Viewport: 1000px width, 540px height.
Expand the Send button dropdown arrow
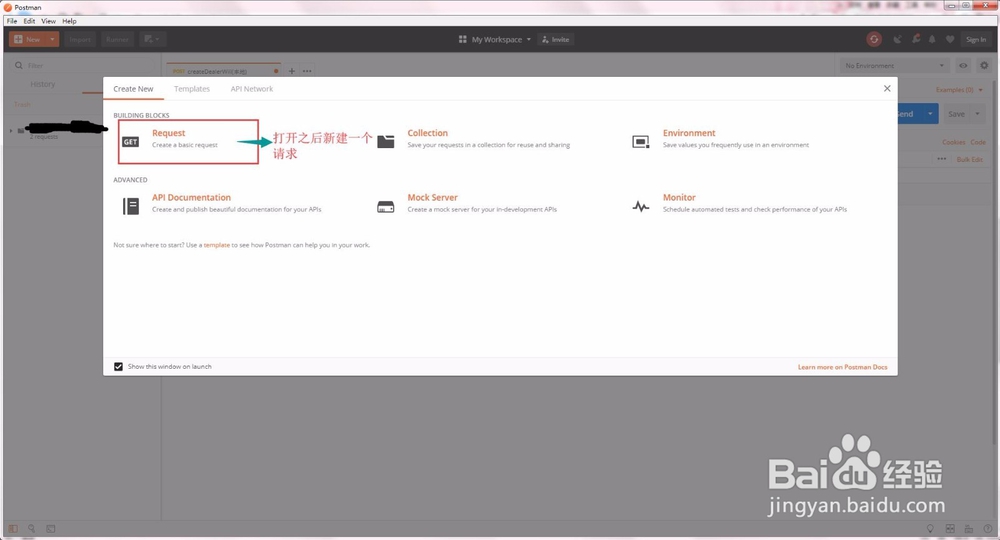point(930,114)
